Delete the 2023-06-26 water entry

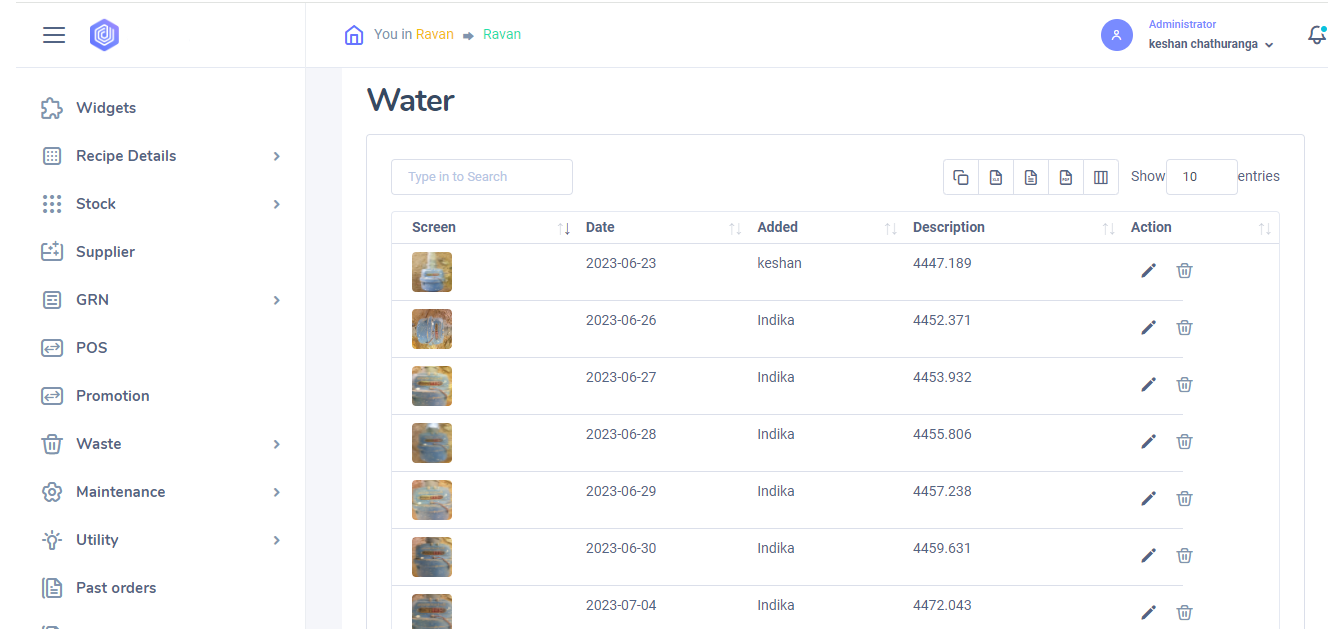pos(1184,328)
